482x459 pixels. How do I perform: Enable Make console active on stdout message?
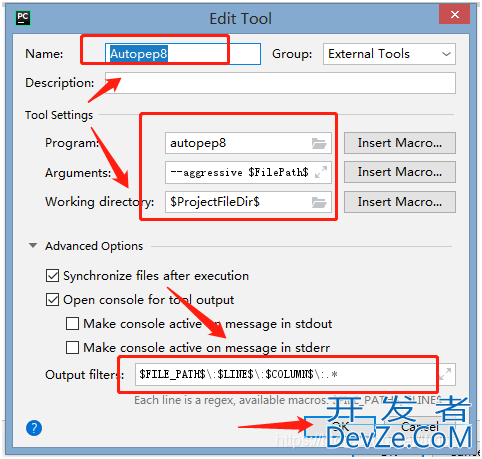[72, 323]
